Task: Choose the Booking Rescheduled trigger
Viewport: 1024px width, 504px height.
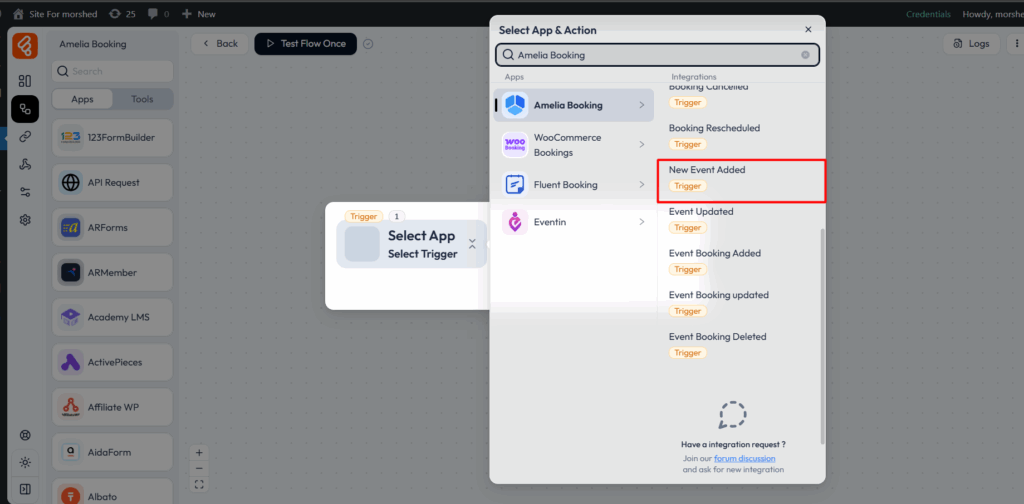Action: point(714,129)
